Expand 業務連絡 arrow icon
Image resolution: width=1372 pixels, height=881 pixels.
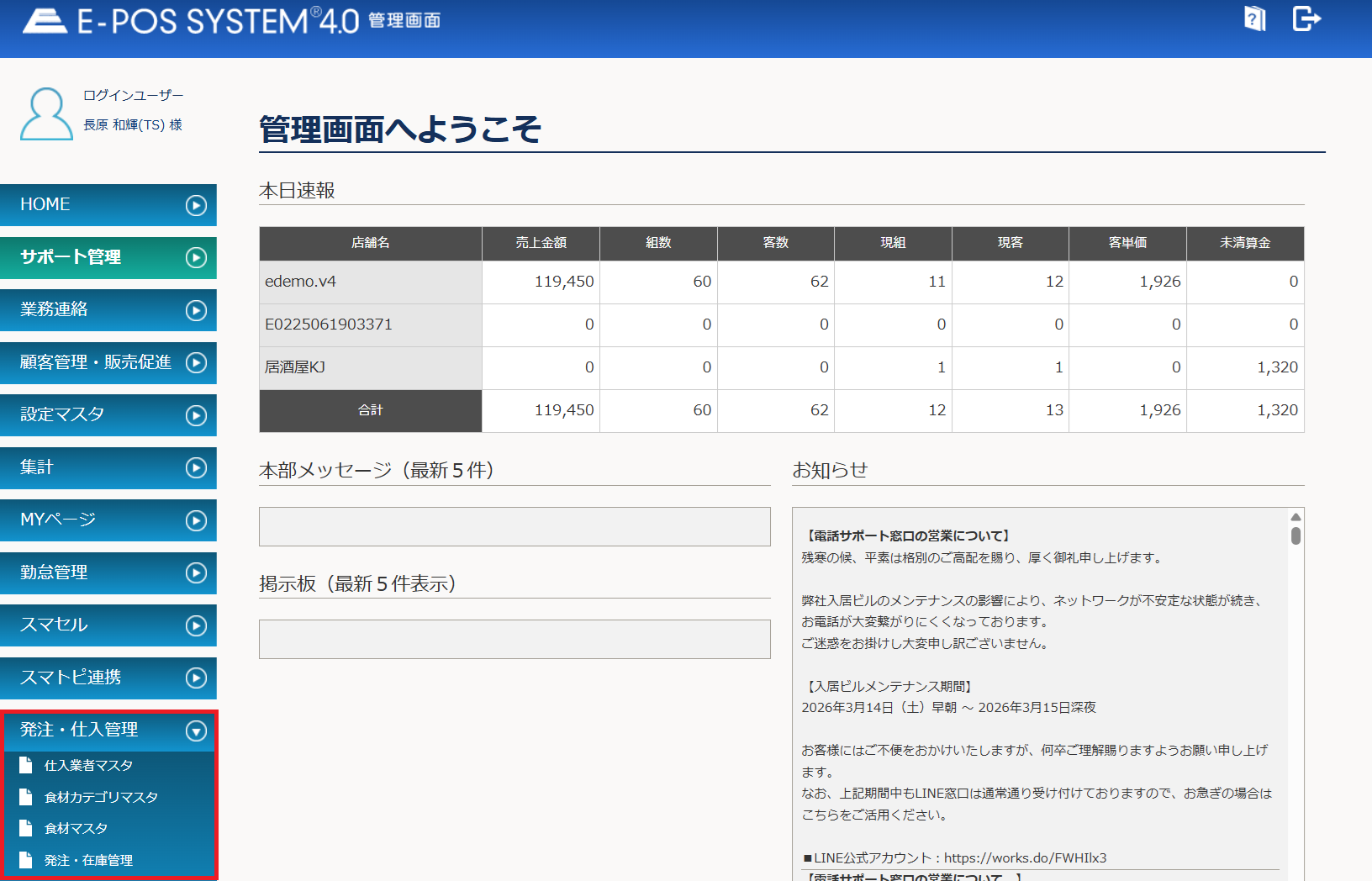click(196, 310)
